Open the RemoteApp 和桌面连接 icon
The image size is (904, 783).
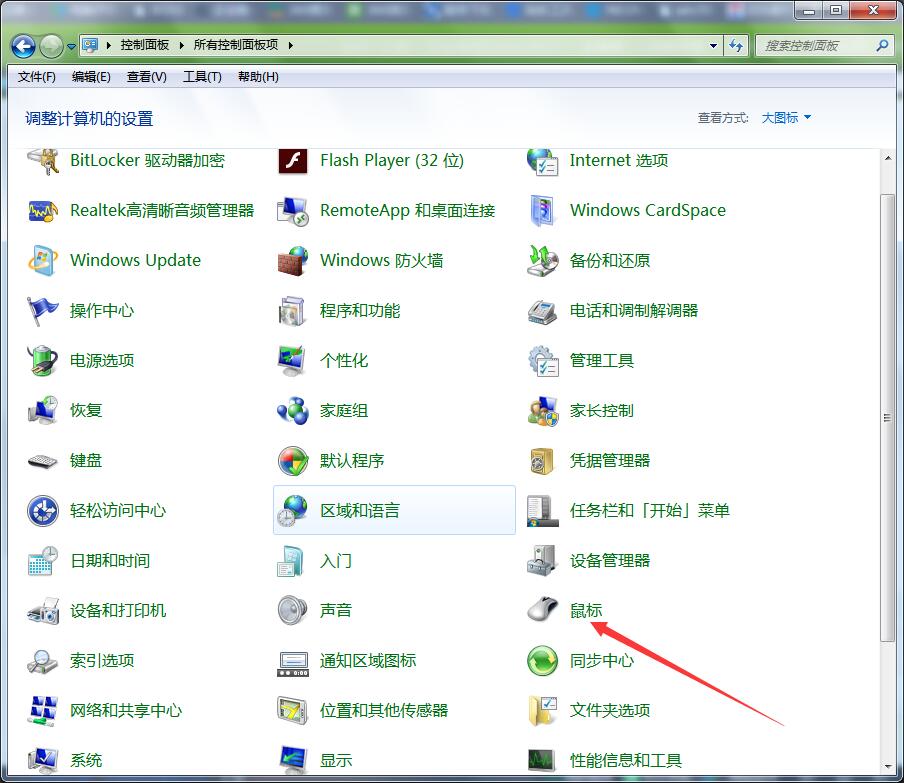click(293, 210)
